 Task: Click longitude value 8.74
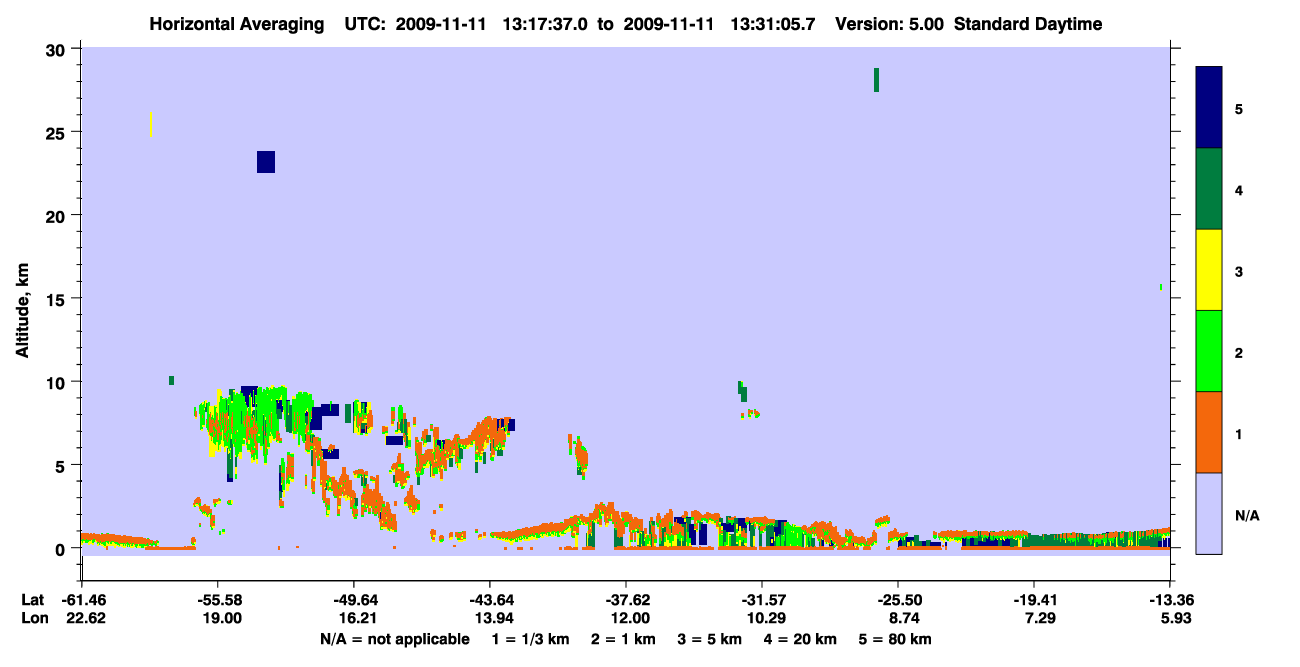pyautogui.click(x=904, y=619)
